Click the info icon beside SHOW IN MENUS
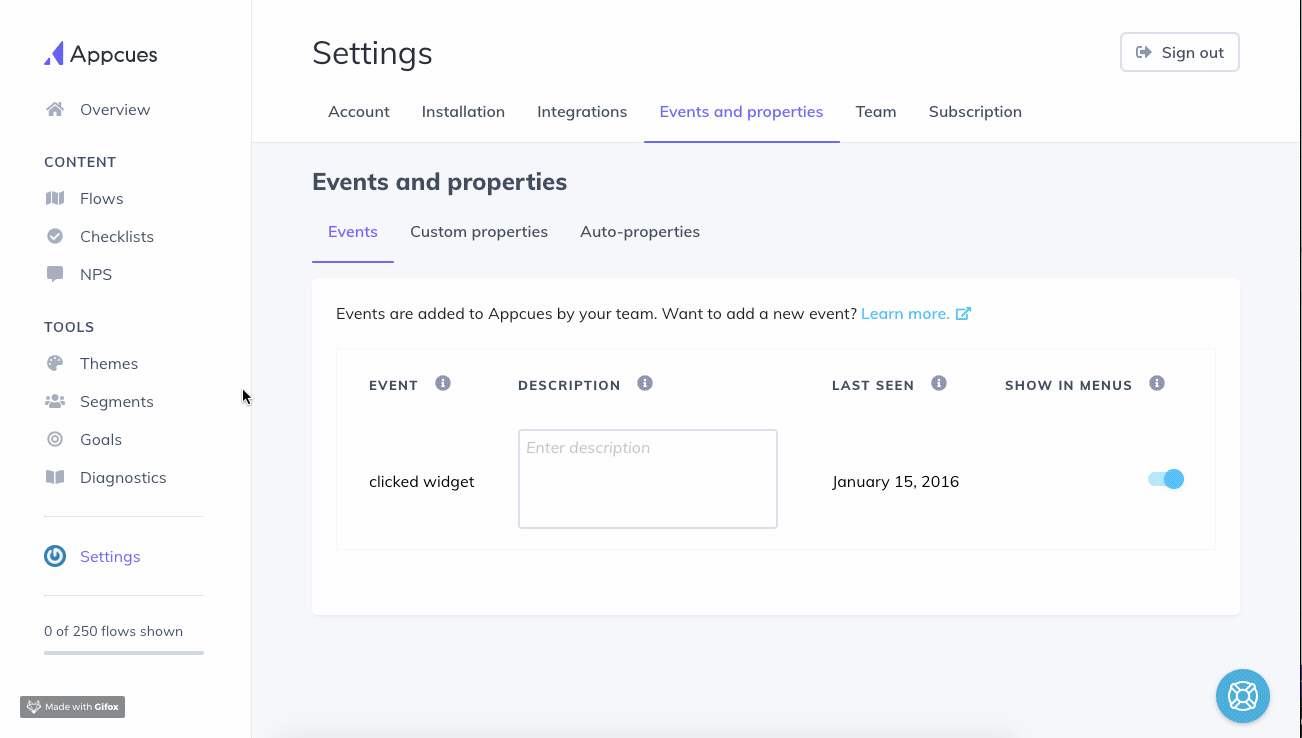 coord(1157,383)
